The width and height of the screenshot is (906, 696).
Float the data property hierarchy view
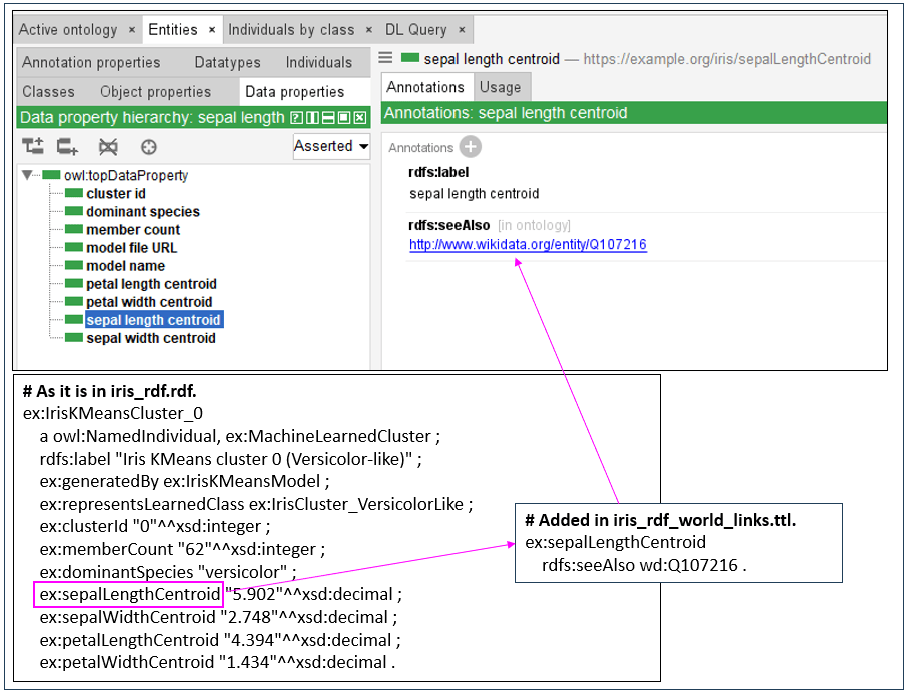(344, 118)
